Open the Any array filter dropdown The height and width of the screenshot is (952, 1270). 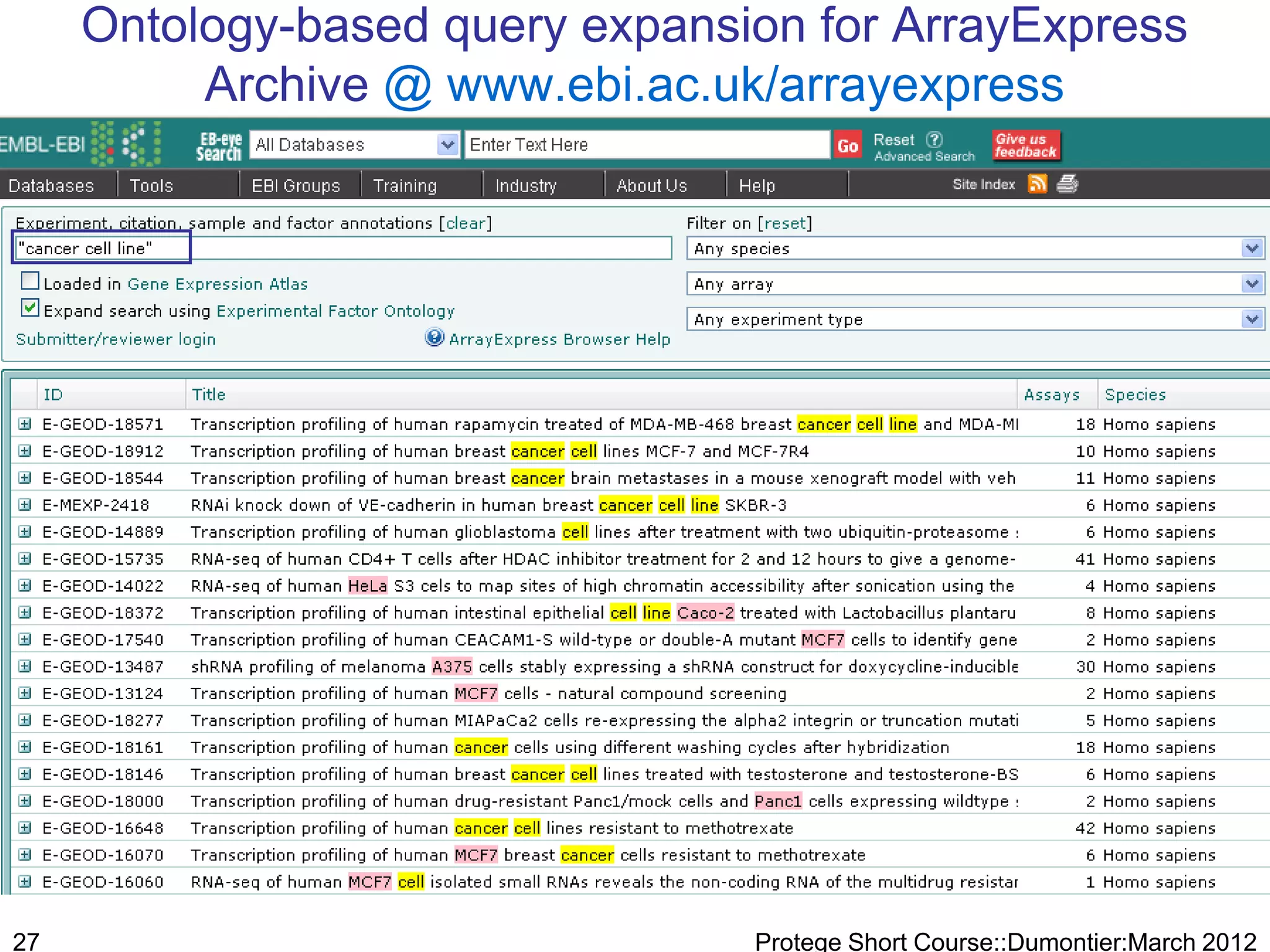tap(975, 284)
